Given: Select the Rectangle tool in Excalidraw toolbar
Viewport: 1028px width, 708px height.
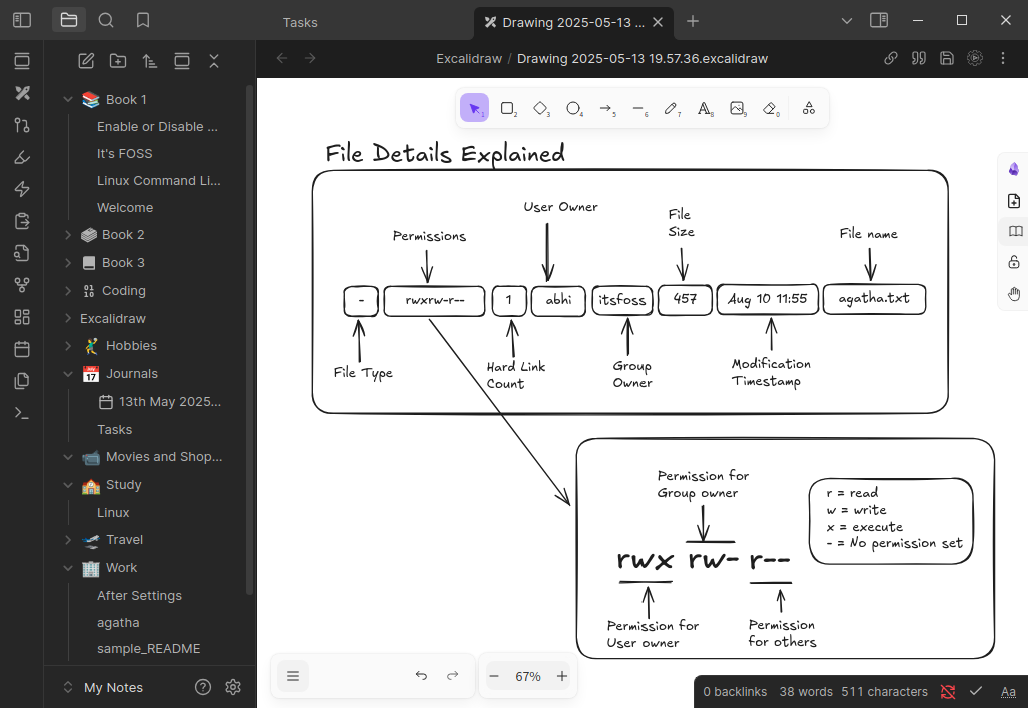Looking at the screenshot, I should click(x=507, y=108).
